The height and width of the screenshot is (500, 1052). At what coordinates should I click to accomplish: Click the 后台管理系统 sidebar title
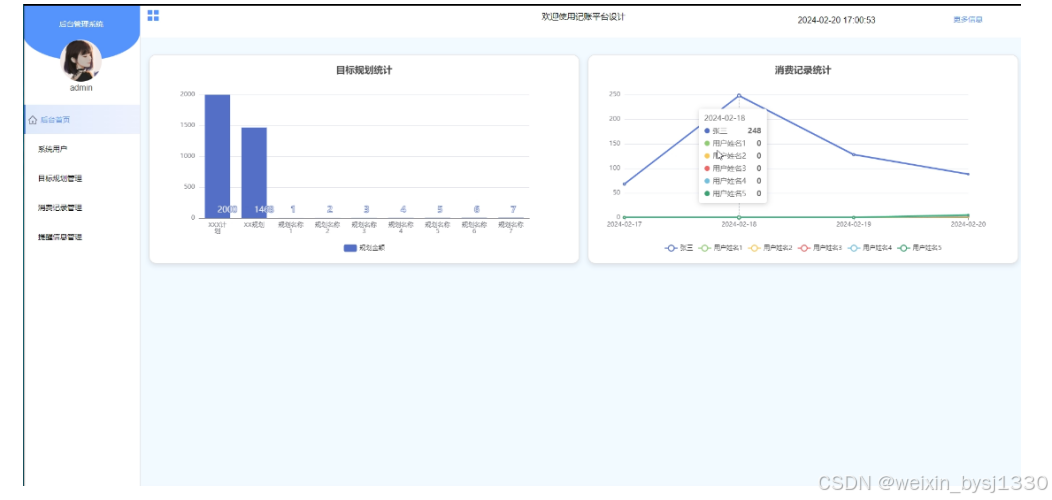[81, 24]
